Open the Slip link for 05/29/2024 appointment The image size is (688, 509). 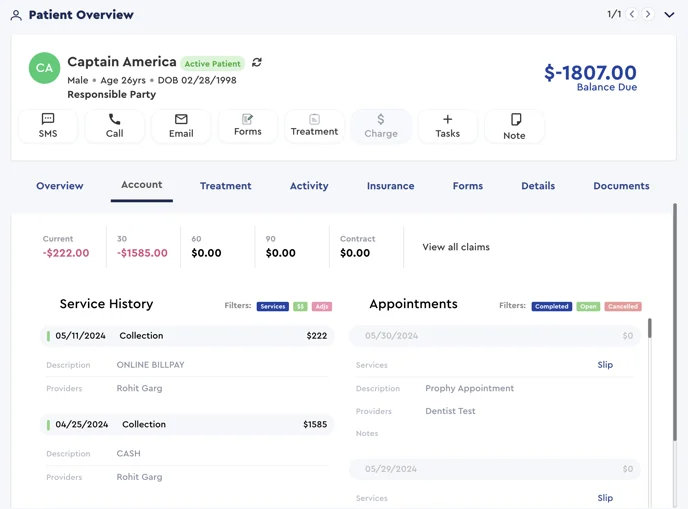[605, 498]
